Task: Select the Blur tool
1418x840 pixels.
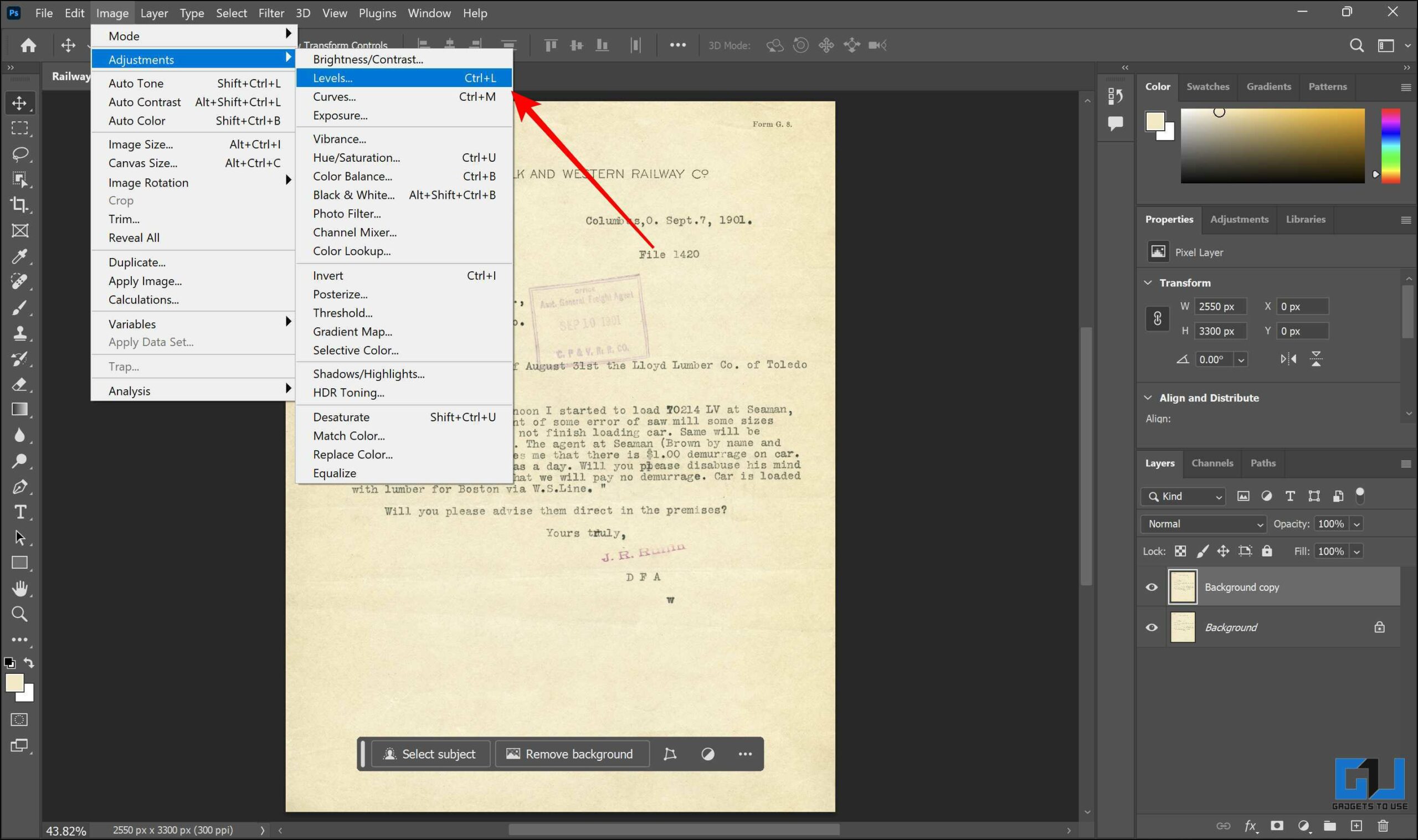Action: [20, 435]
